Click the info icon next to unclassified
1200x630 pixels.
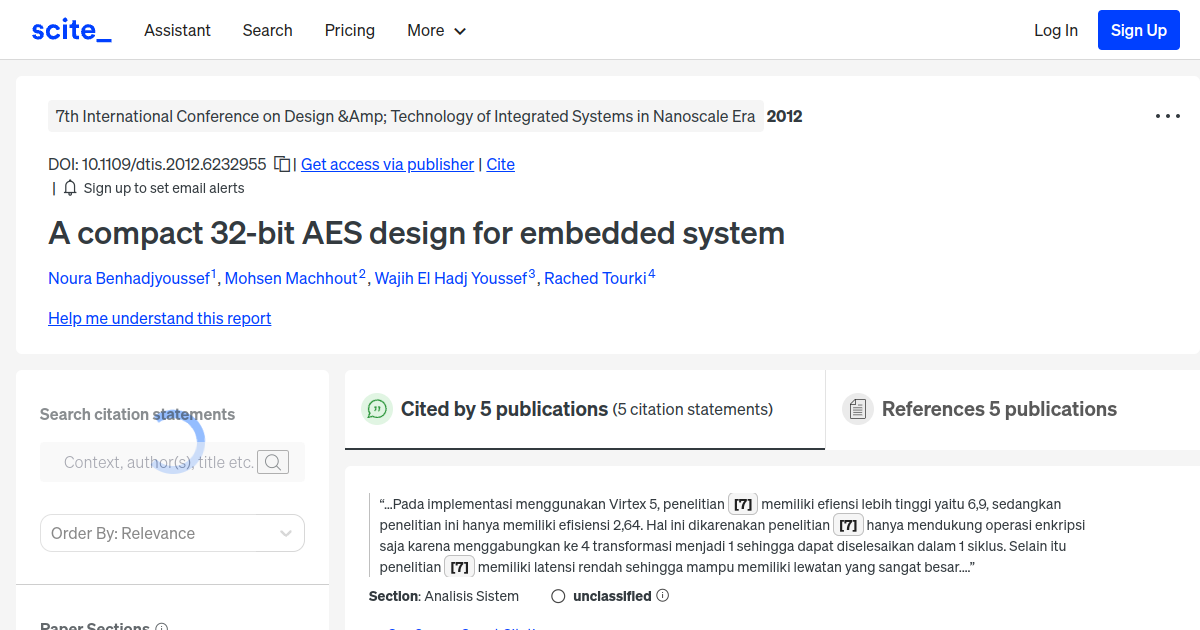click(663, 595)
